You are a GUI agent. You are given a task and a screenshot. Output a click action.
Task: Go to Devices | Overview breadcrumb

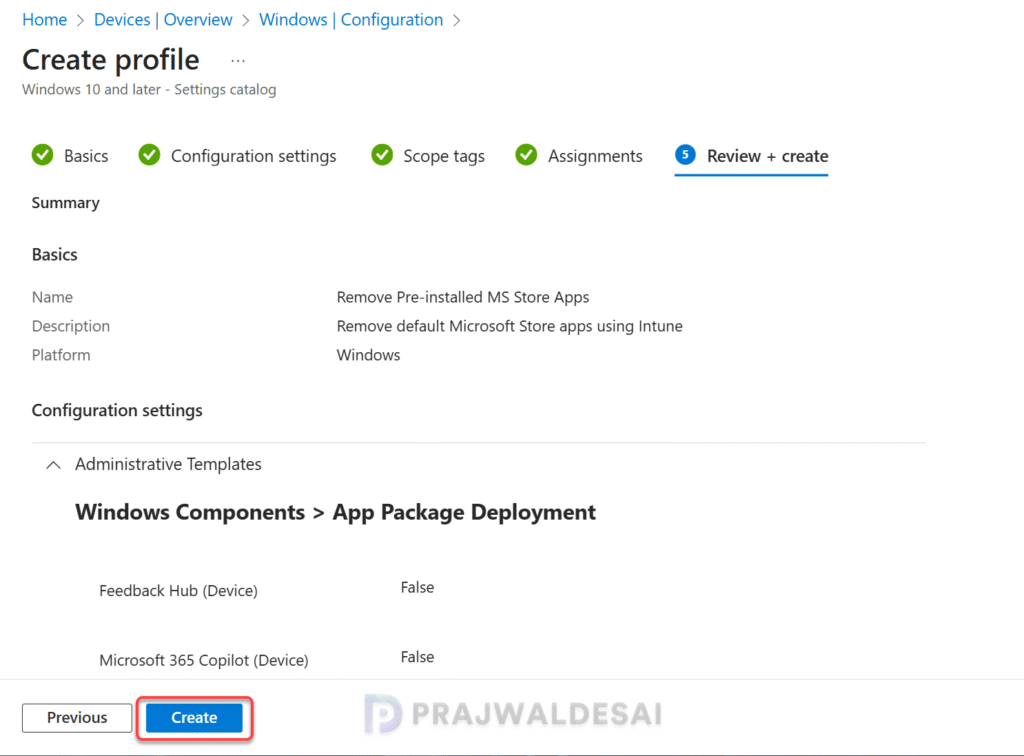tap(163, 20)
